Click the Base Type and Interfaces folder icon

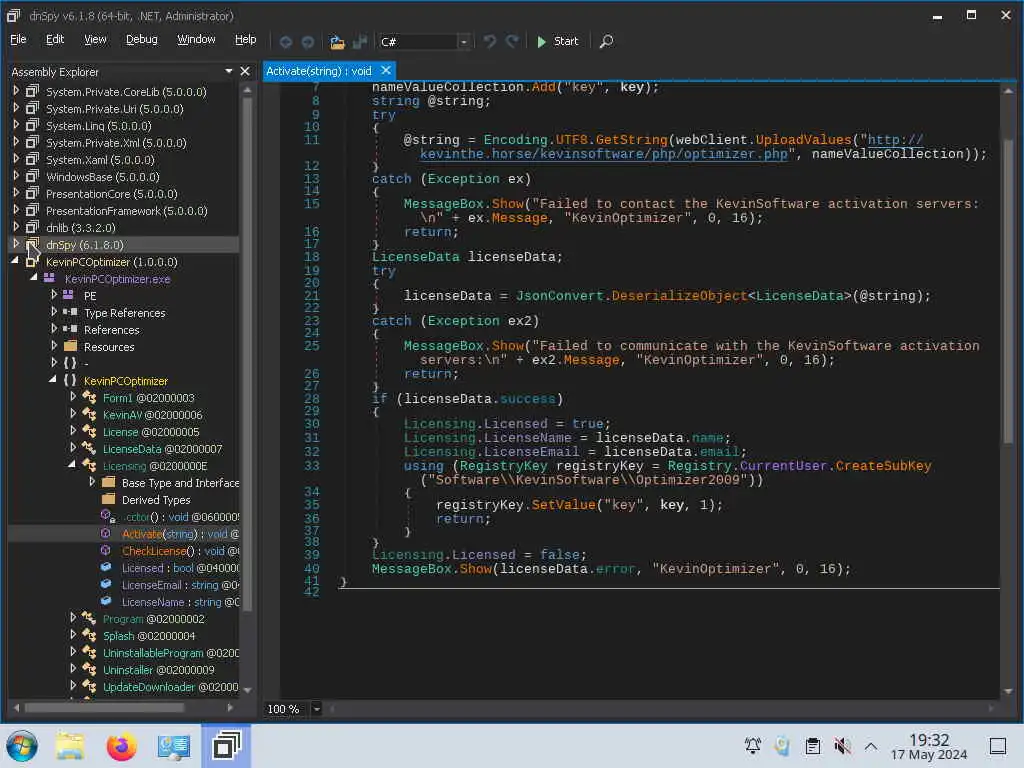tap(109, 482)
